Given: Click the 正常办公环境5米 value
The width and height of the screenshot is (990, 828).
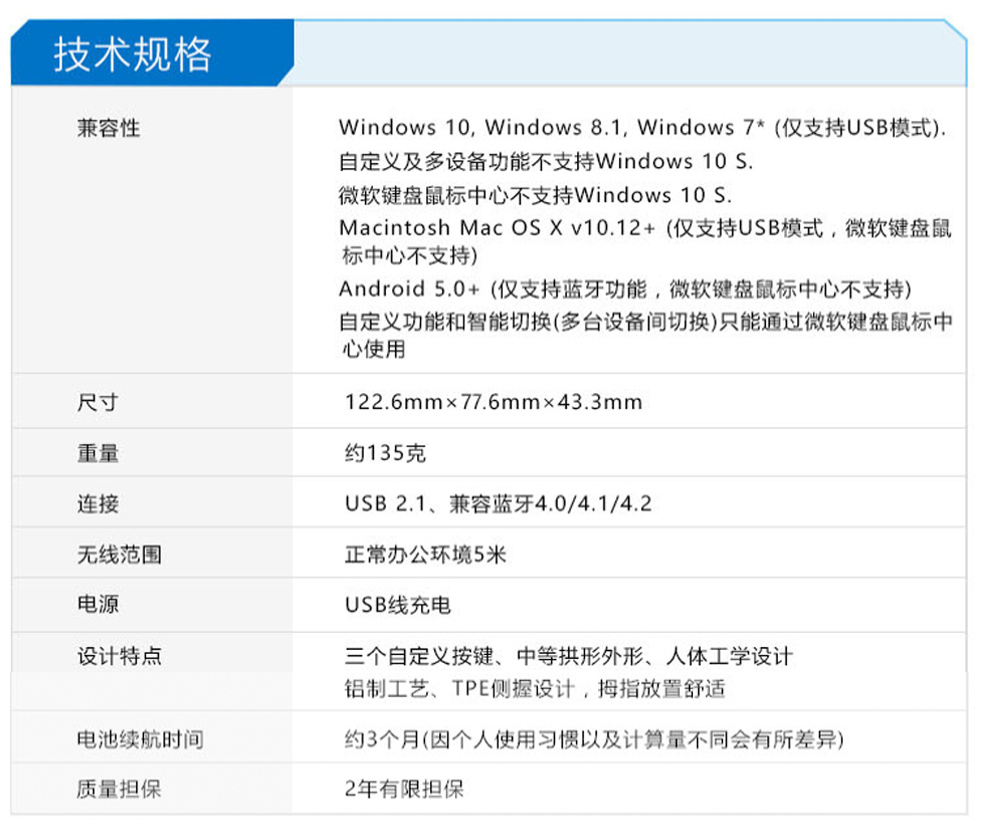Looking at the screenshot, I should click(x=426, y=555).
